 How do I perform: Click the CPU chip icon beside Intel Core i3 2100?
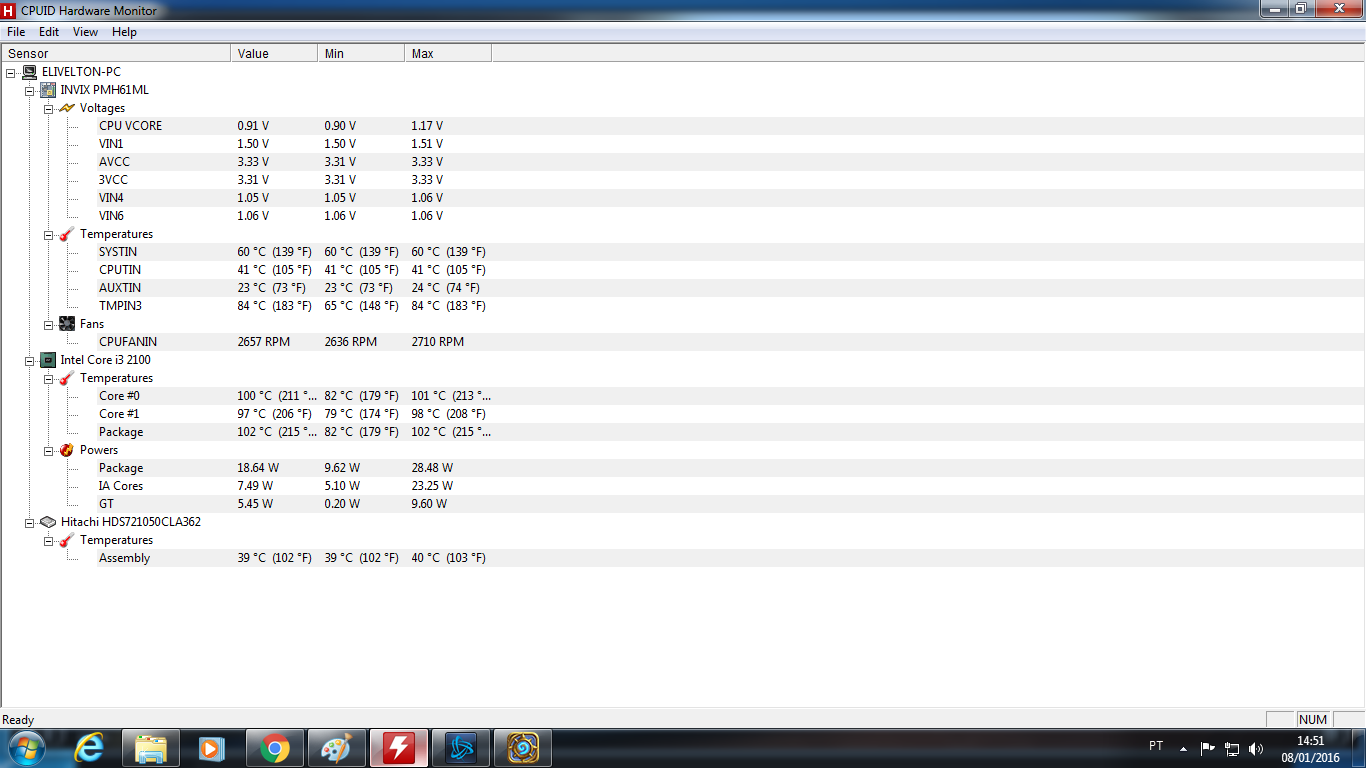(x=48, y=360)
